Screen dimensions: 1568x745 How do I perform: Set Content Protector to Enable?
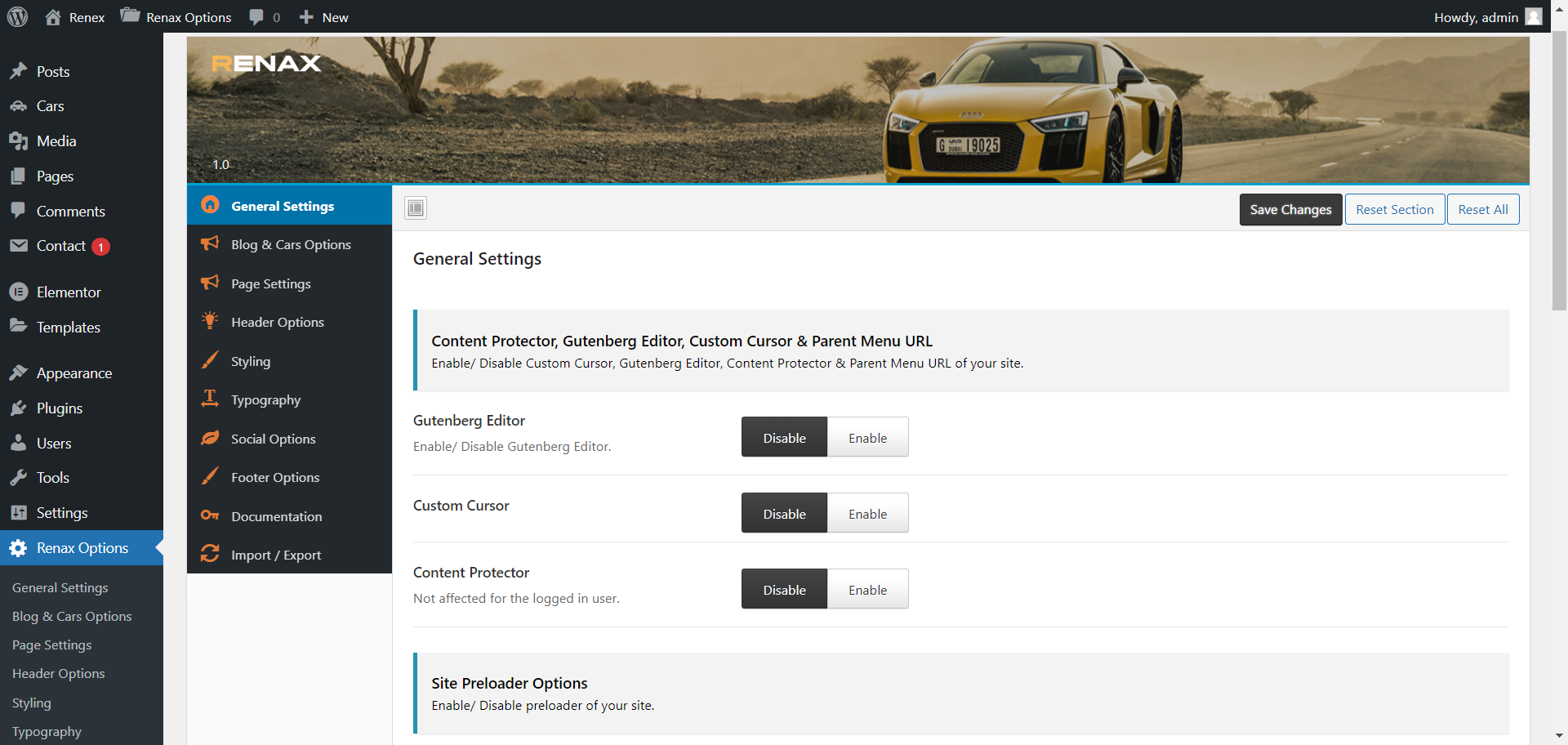[867, 590]
